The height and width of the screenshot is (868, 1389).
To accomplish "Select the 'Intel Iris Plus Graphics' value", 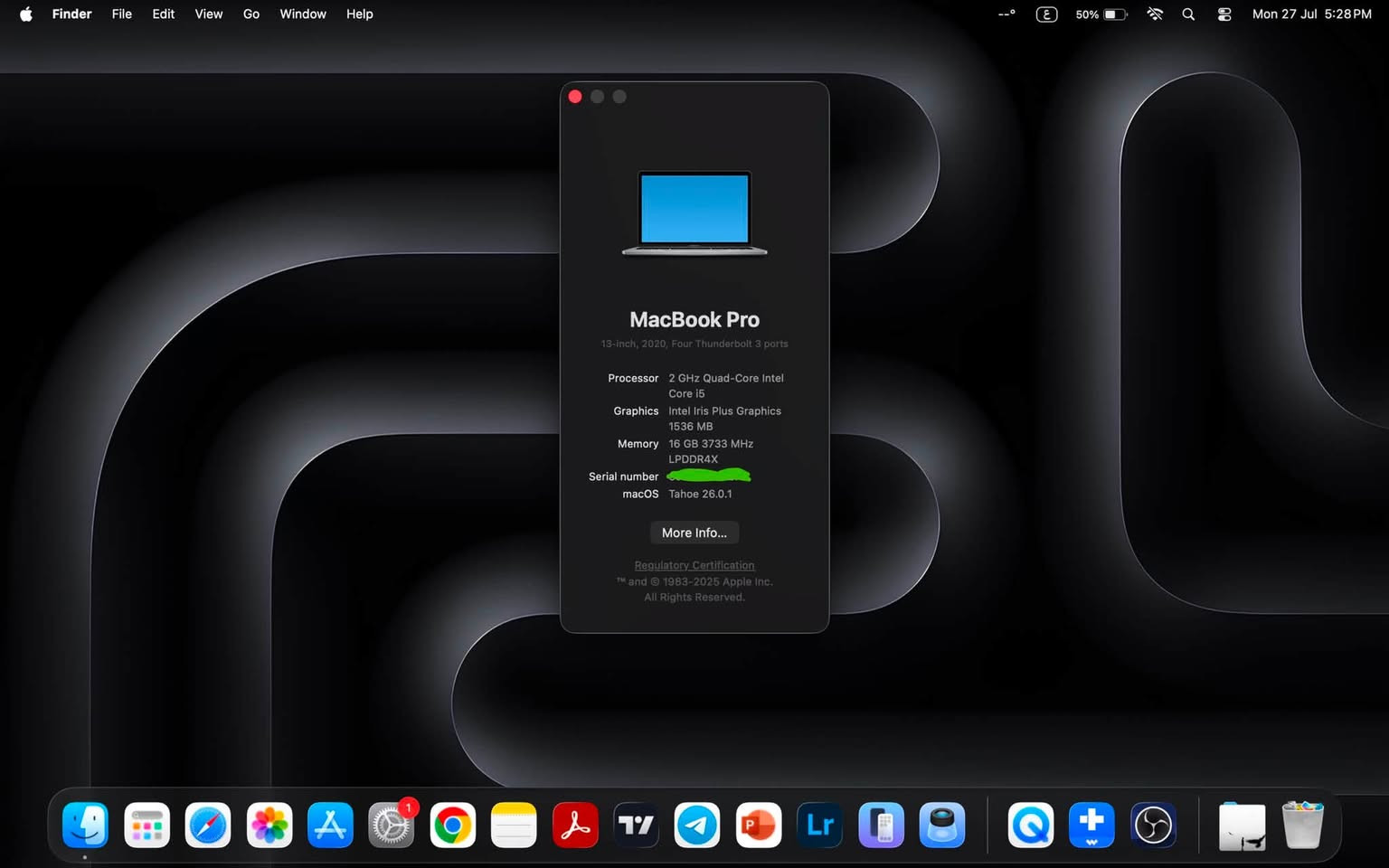I will coord(725,410).
